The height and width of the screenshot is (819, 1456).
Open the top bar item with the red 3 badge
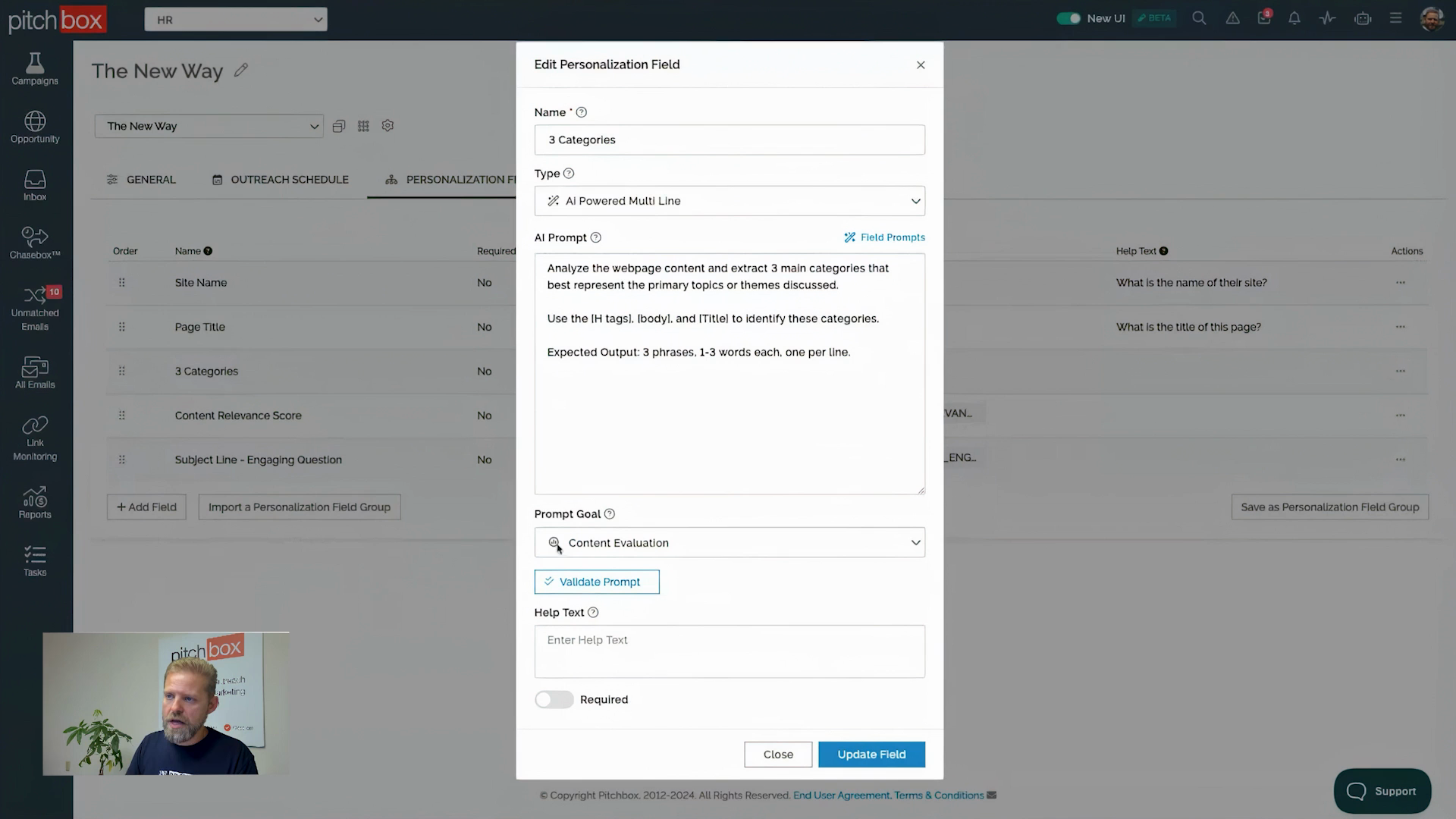[x=1264, y=18]
